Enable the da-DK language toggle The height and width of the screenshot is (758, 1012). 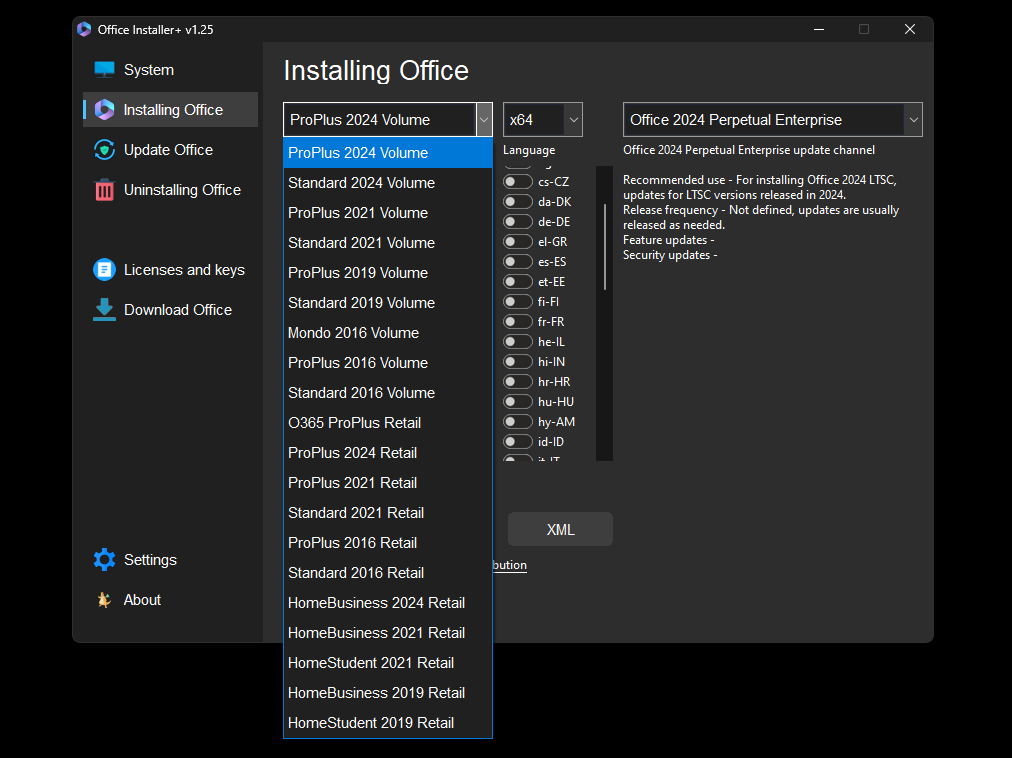coord(518,202)
